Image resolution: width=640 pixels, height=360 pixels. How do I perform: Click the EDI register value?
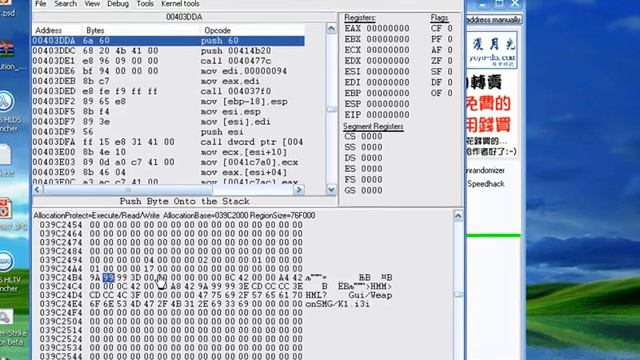[388, 82]
